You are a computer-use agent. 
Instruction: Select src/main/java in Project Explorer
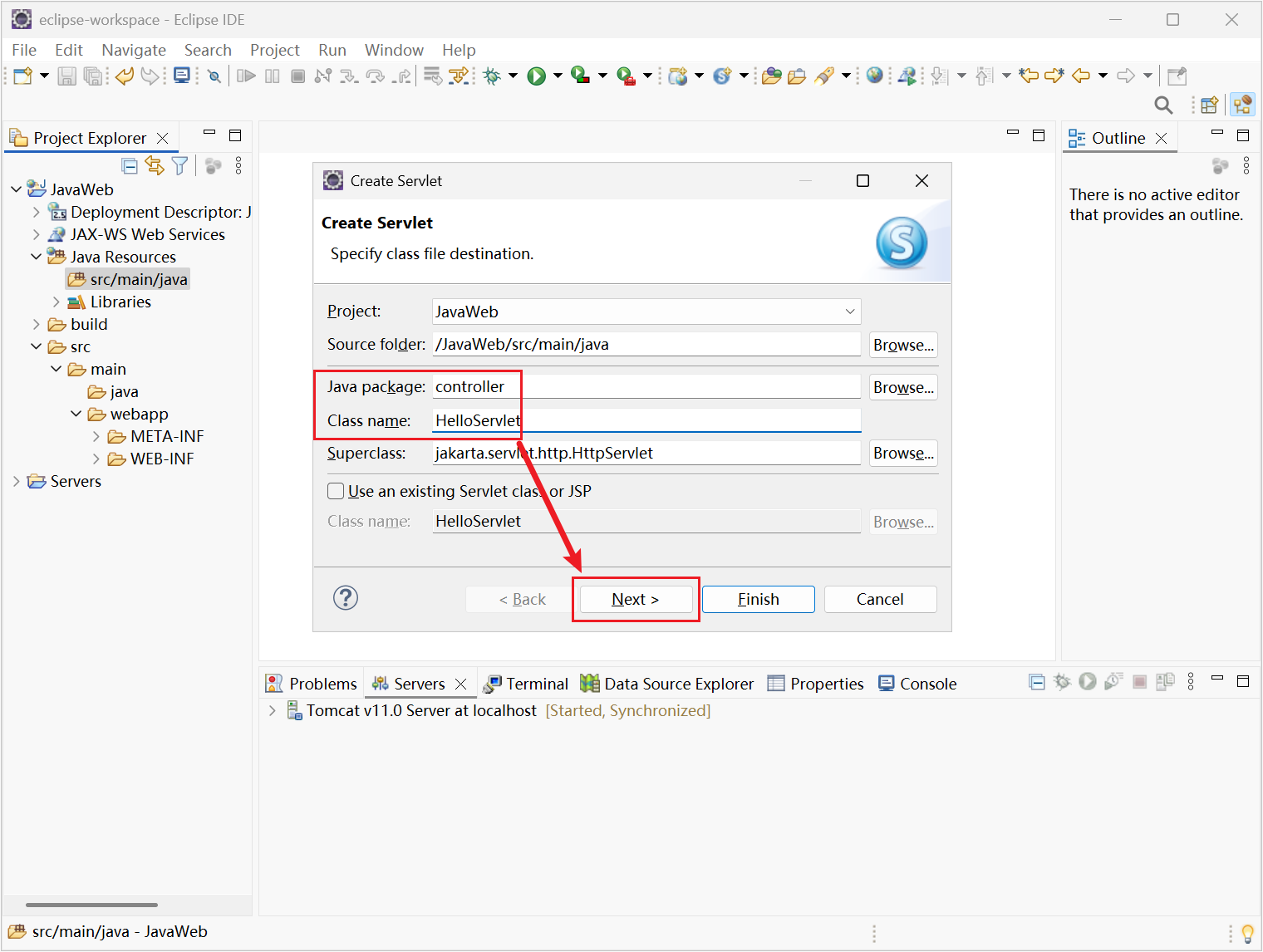[128, 280]
